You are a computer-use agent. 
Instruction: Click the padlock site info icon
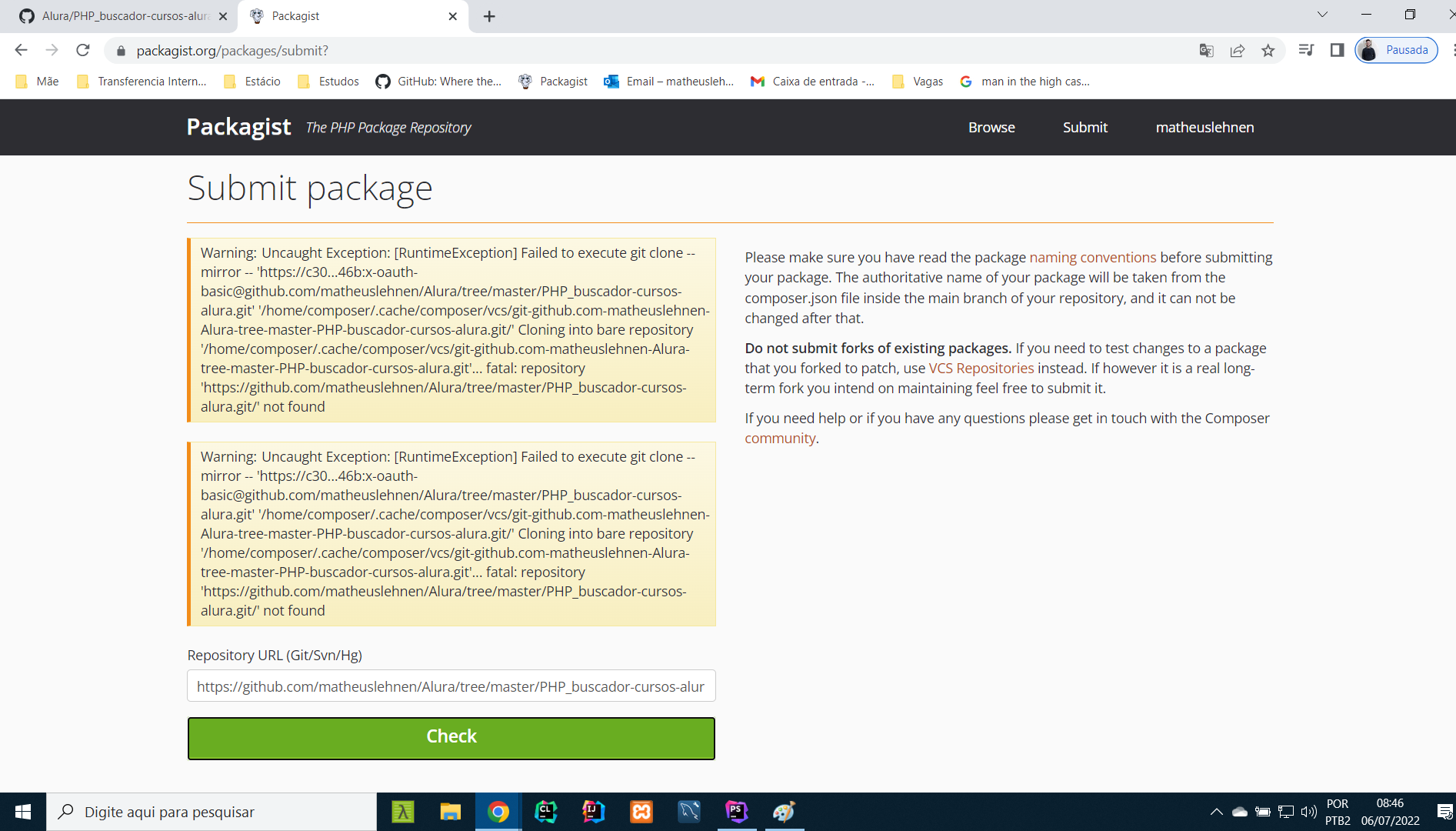point(121,51)
